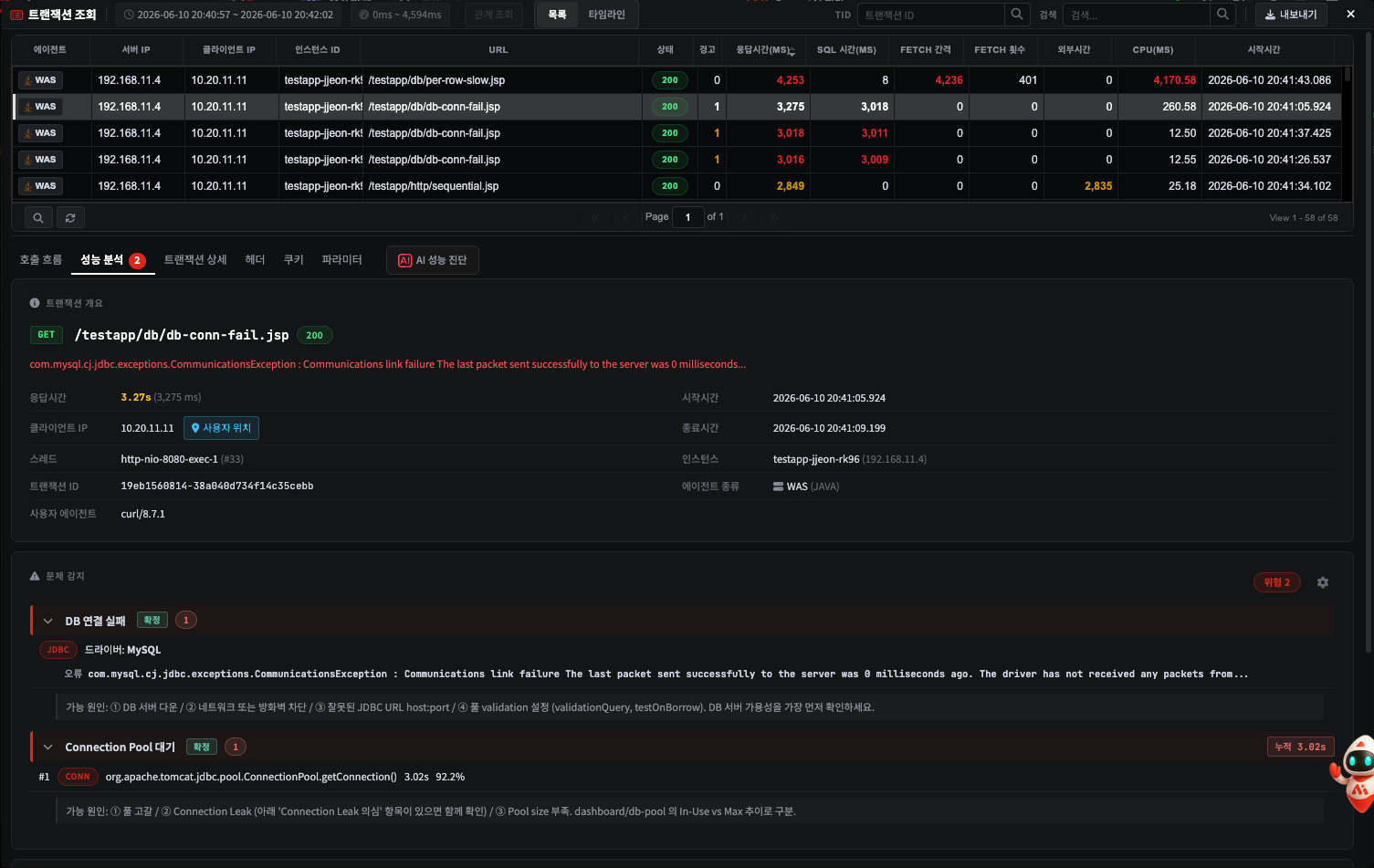Click the previous page arrow
This screenshot has width=1374, height=868.
click(x=625, y=217)
